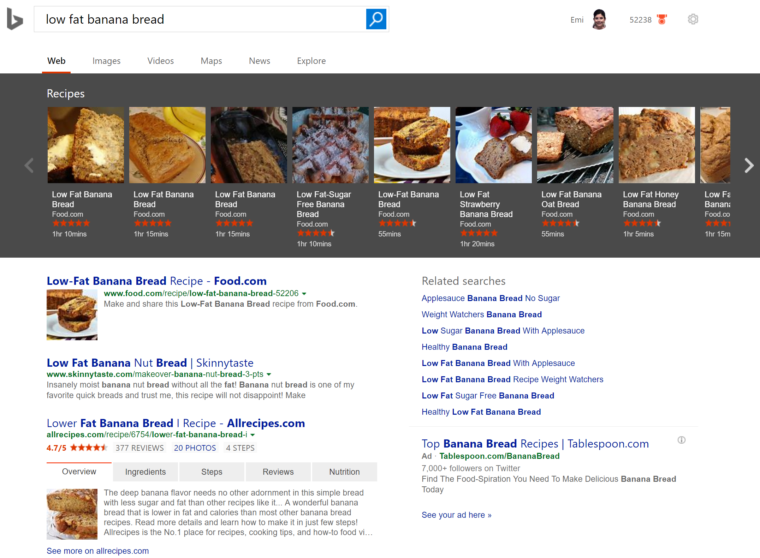Click the blue search magnifier button
The image size is (760, 558).
pos(376,19)
